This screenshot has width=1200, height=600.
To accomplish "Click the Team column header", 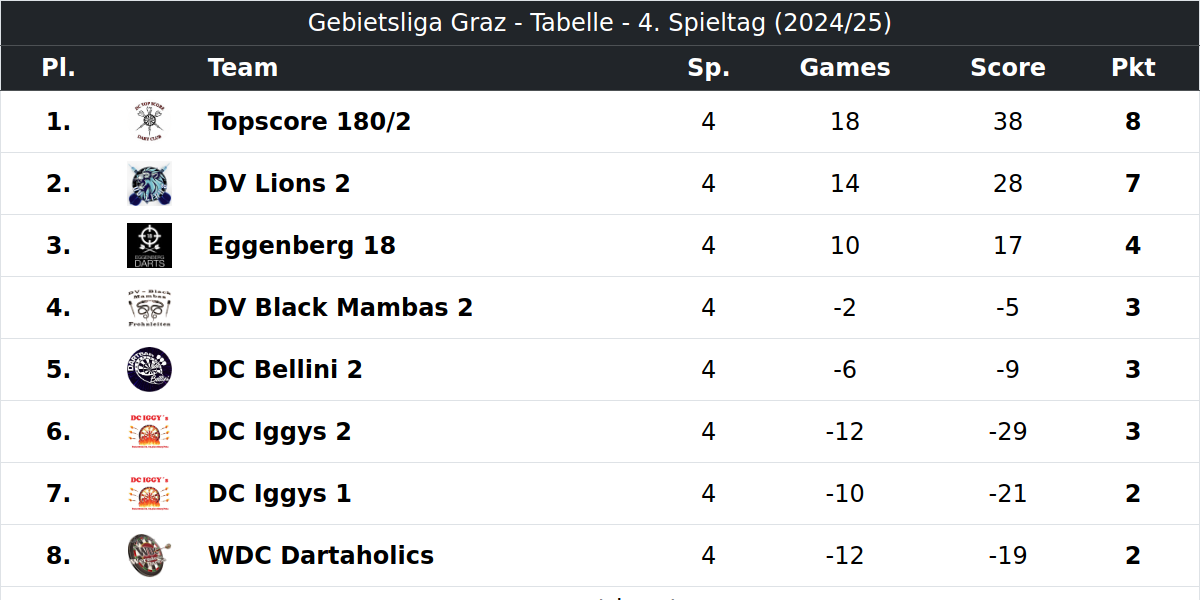I will click(x=243, y=68).
